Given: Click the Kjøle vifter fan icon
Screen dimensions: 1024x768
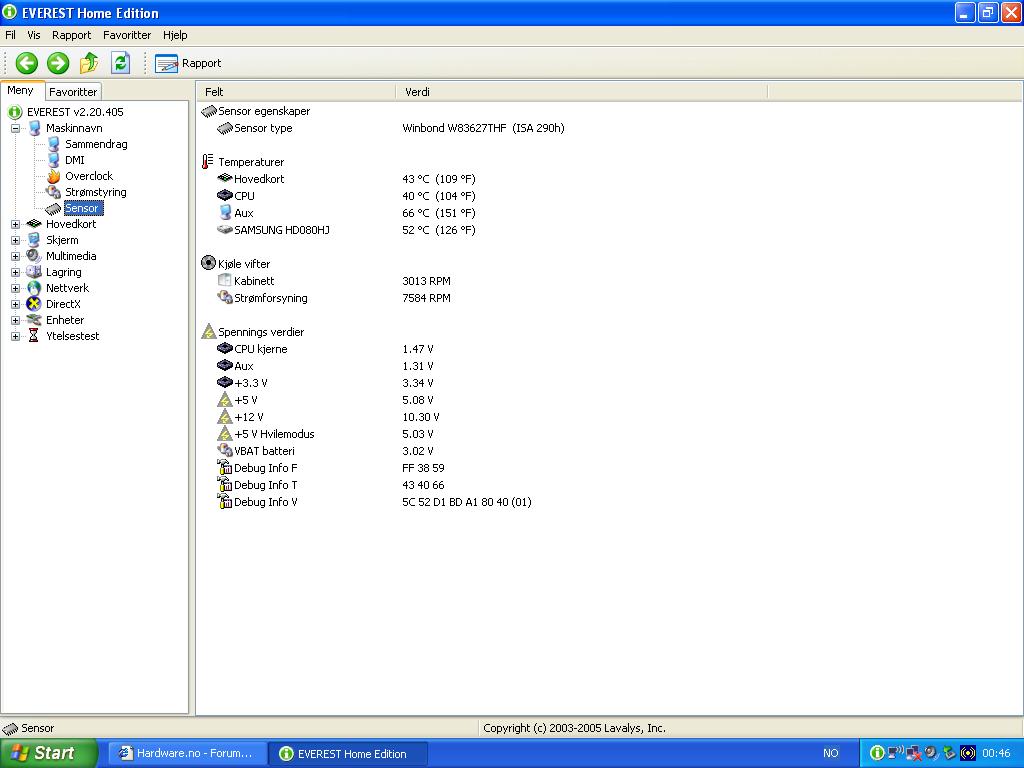Looking at the screenshot, I should coord(208,263).
